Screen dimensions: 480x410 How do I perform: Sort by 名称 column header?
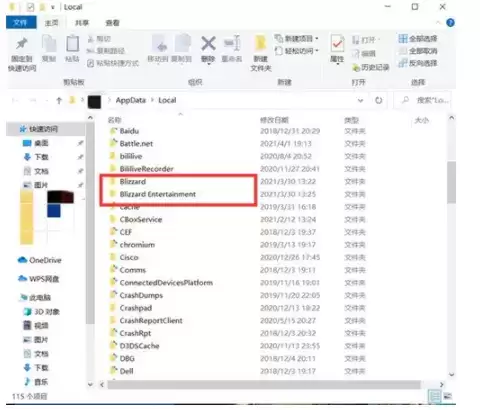click(x=114, y=120)
